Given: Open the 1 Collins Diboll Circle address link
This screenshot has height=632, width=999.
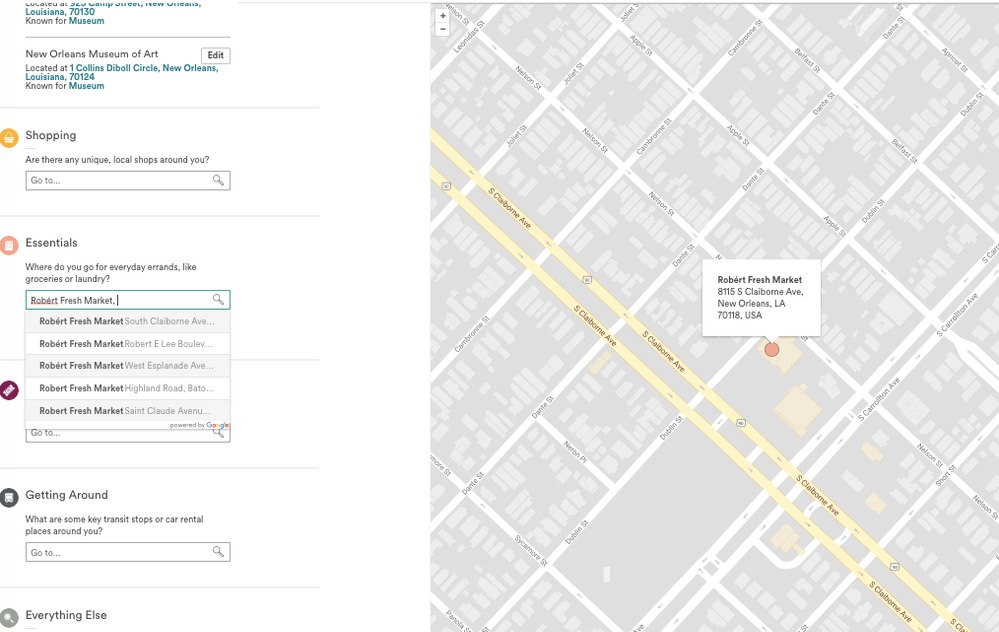Looking at the screenshot, I should tap(143, 68).
